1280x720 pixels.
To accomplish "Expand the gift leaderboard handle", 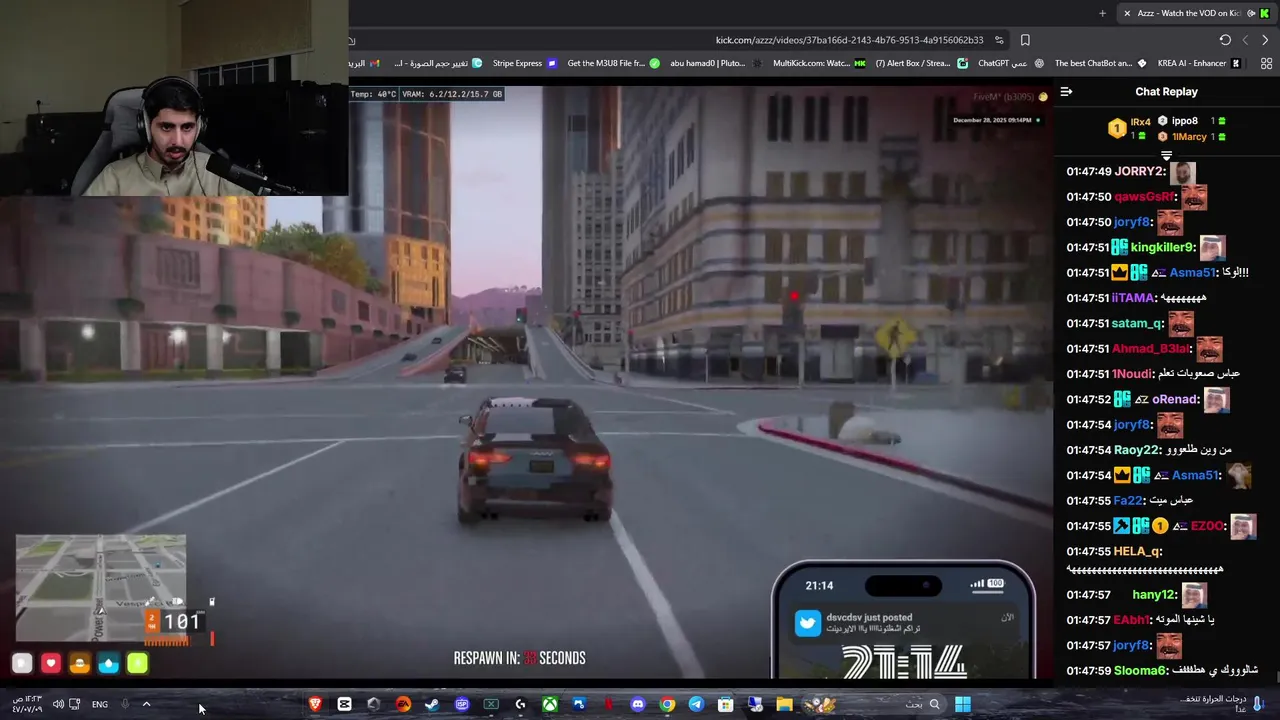I will click(x=1166, y=155).
